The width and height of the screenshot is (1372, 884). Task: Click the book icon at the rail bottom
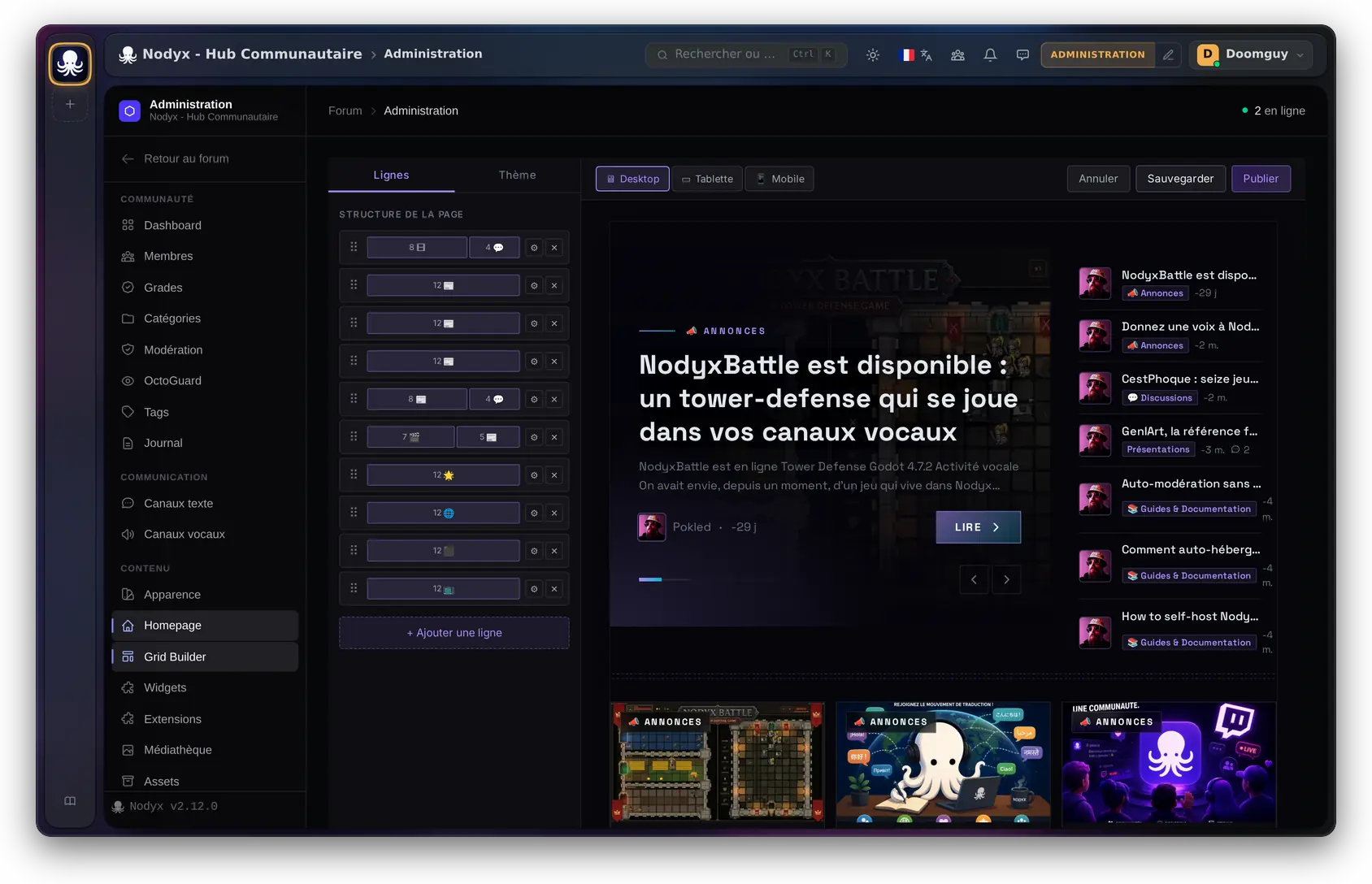[x=70, y=801]
